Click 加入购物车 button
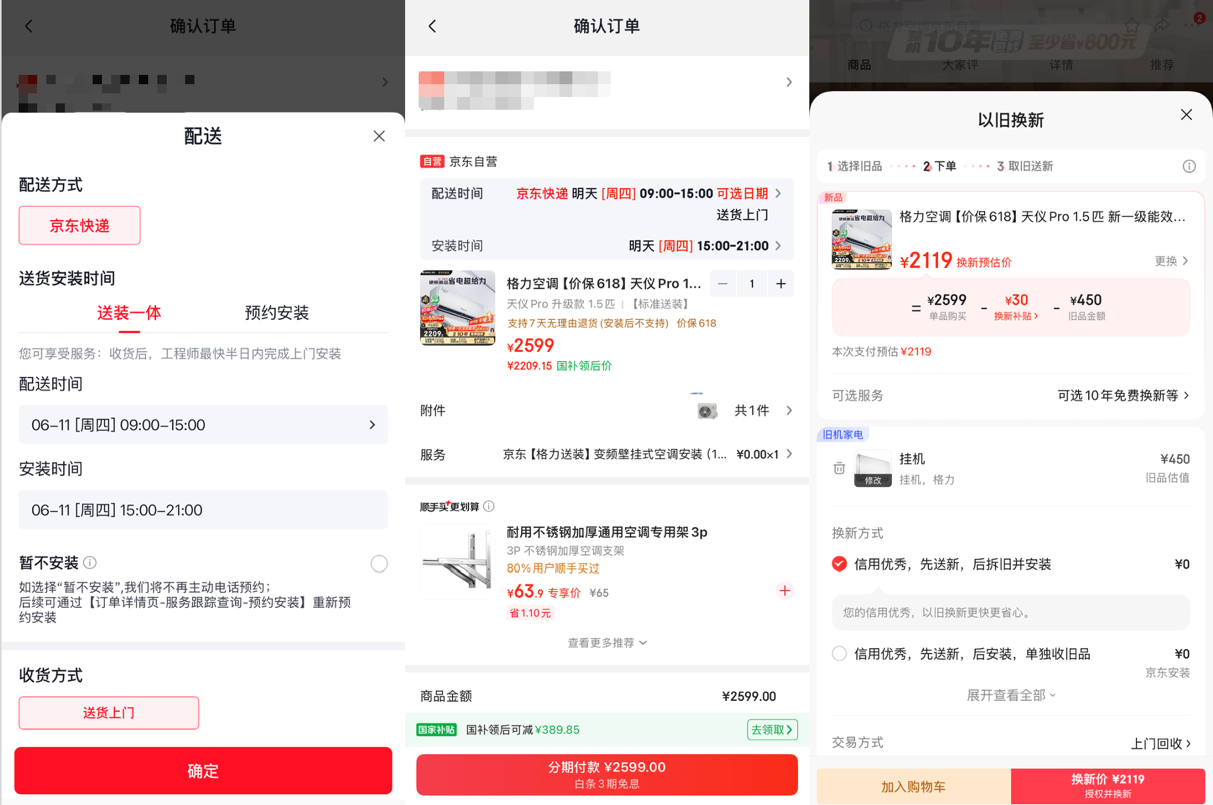1213x805 pixels. click(x=913, y=786)
